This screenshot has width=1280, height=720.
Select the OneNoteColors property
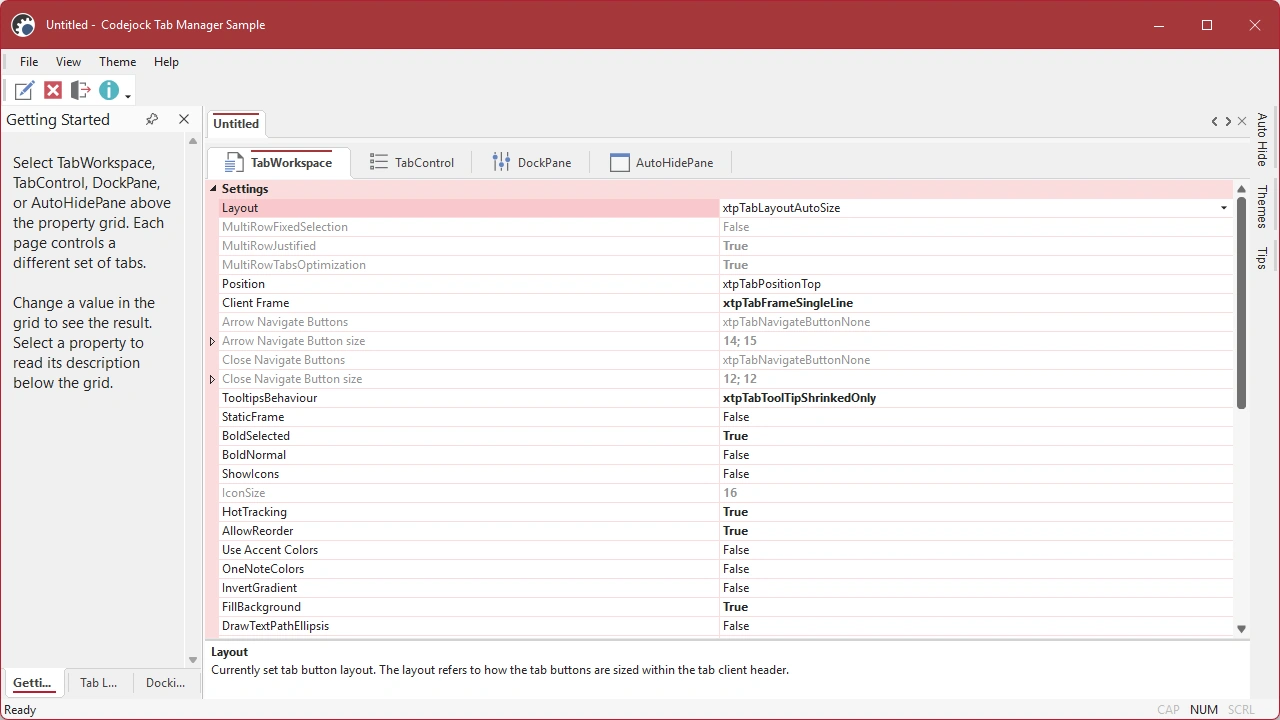point(726,569)
